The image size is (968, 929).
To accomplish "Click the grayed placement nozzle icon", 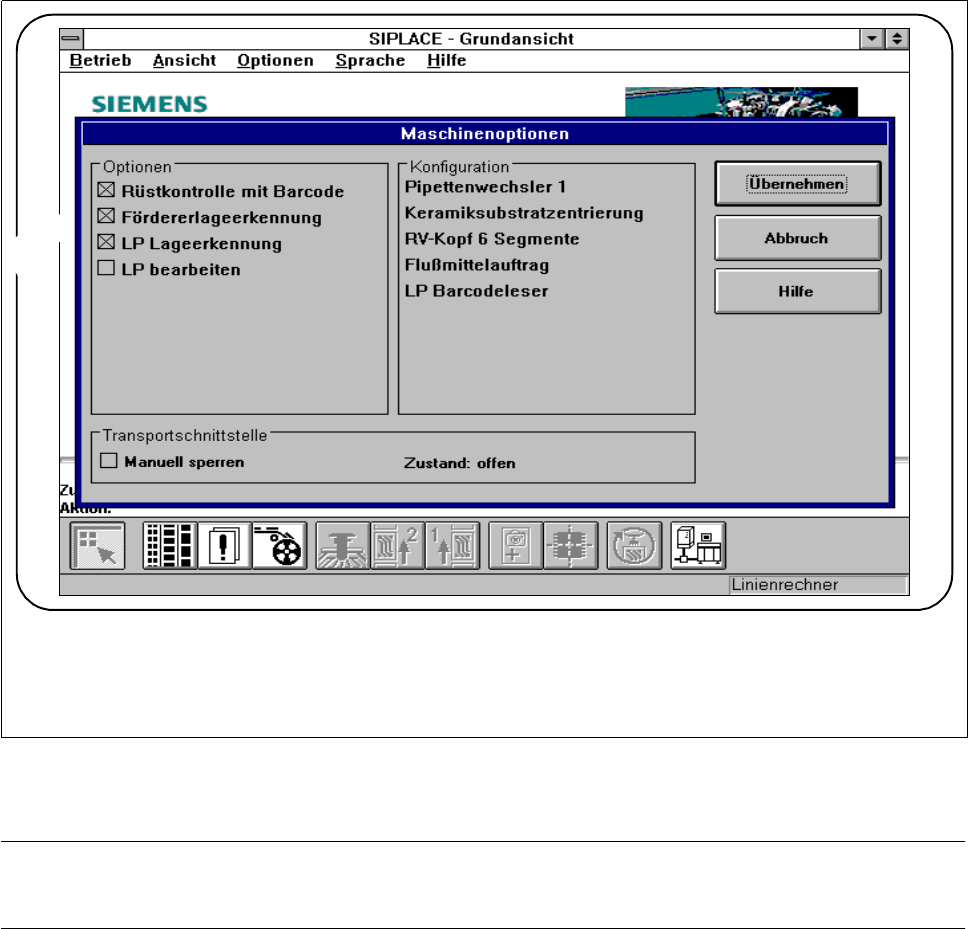I will (x=343, y=546).
